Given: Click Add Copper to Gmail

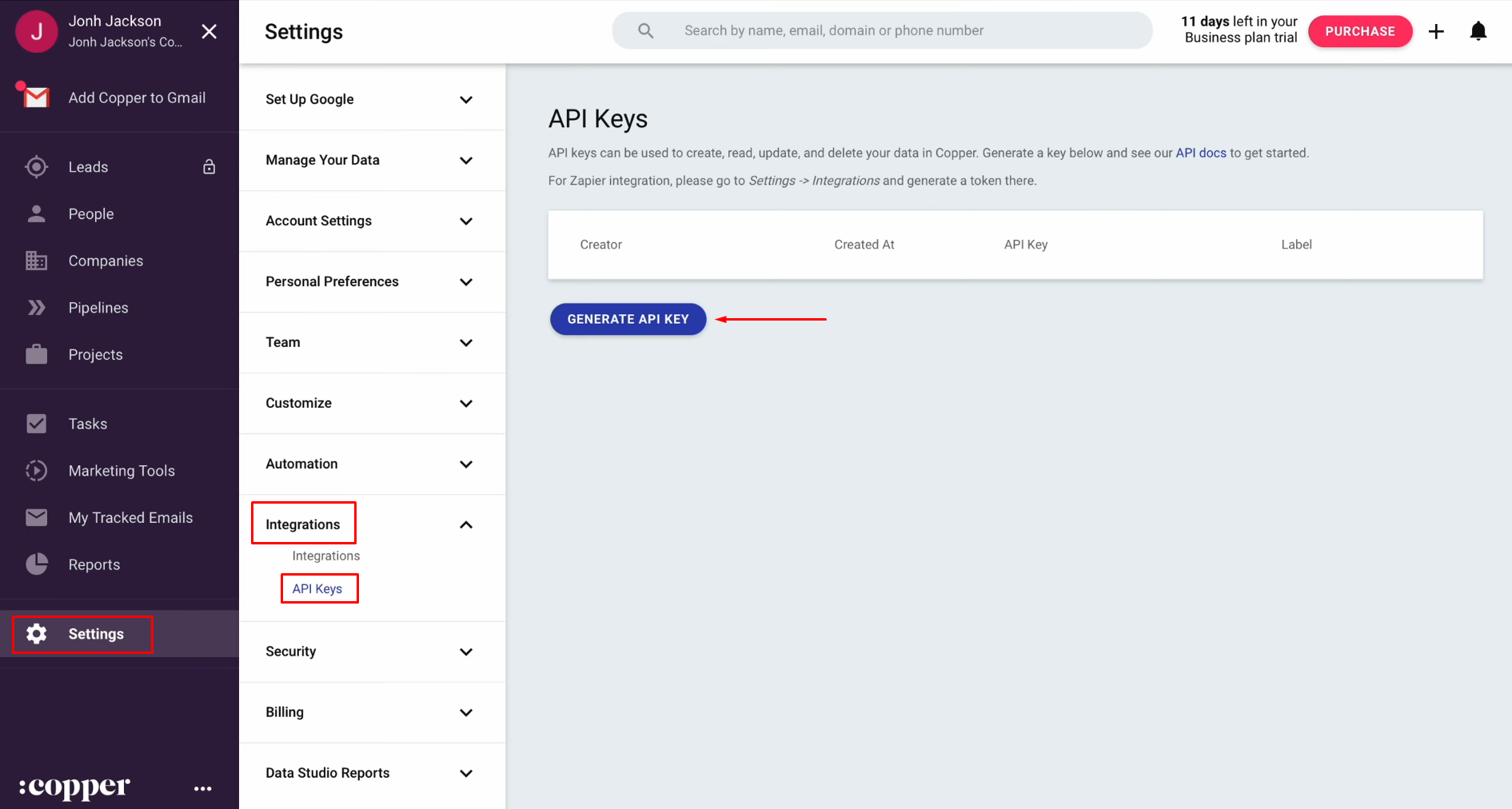Looking at the screenshot, I should [x=137, y=98].
